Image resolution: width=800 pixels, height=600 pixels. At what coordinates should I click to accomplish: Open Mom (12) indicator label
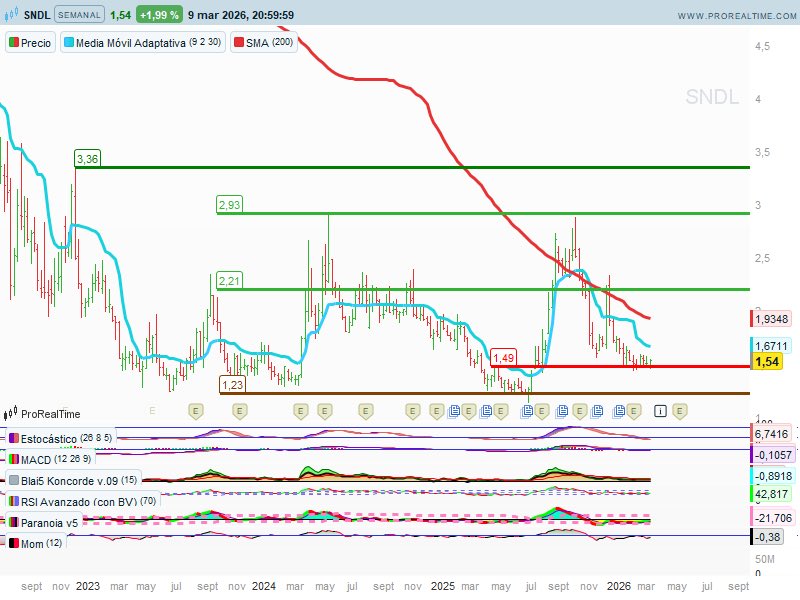click(35, 543)
